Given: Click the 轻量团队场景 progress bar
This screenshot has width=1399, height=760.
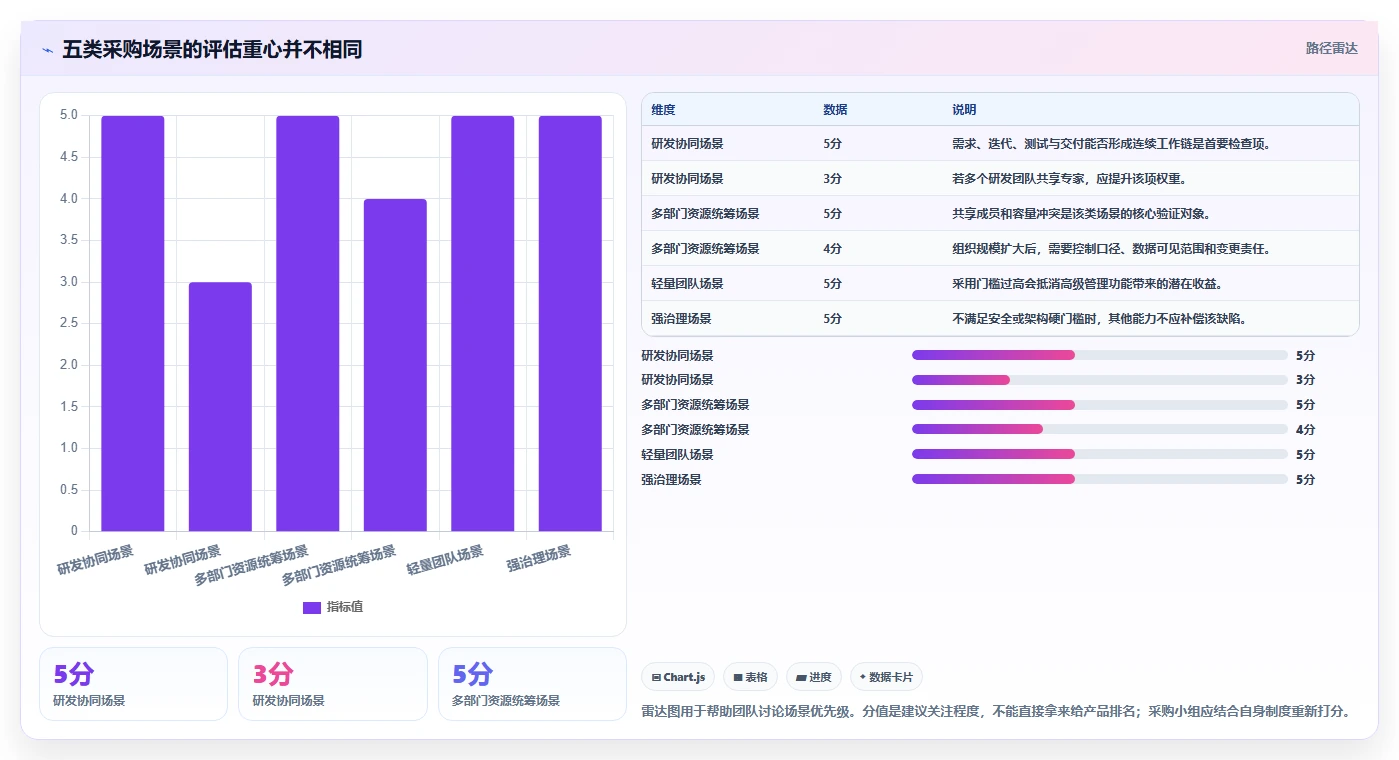Looking at the screenshot, I should click(x=1099, y=454).
